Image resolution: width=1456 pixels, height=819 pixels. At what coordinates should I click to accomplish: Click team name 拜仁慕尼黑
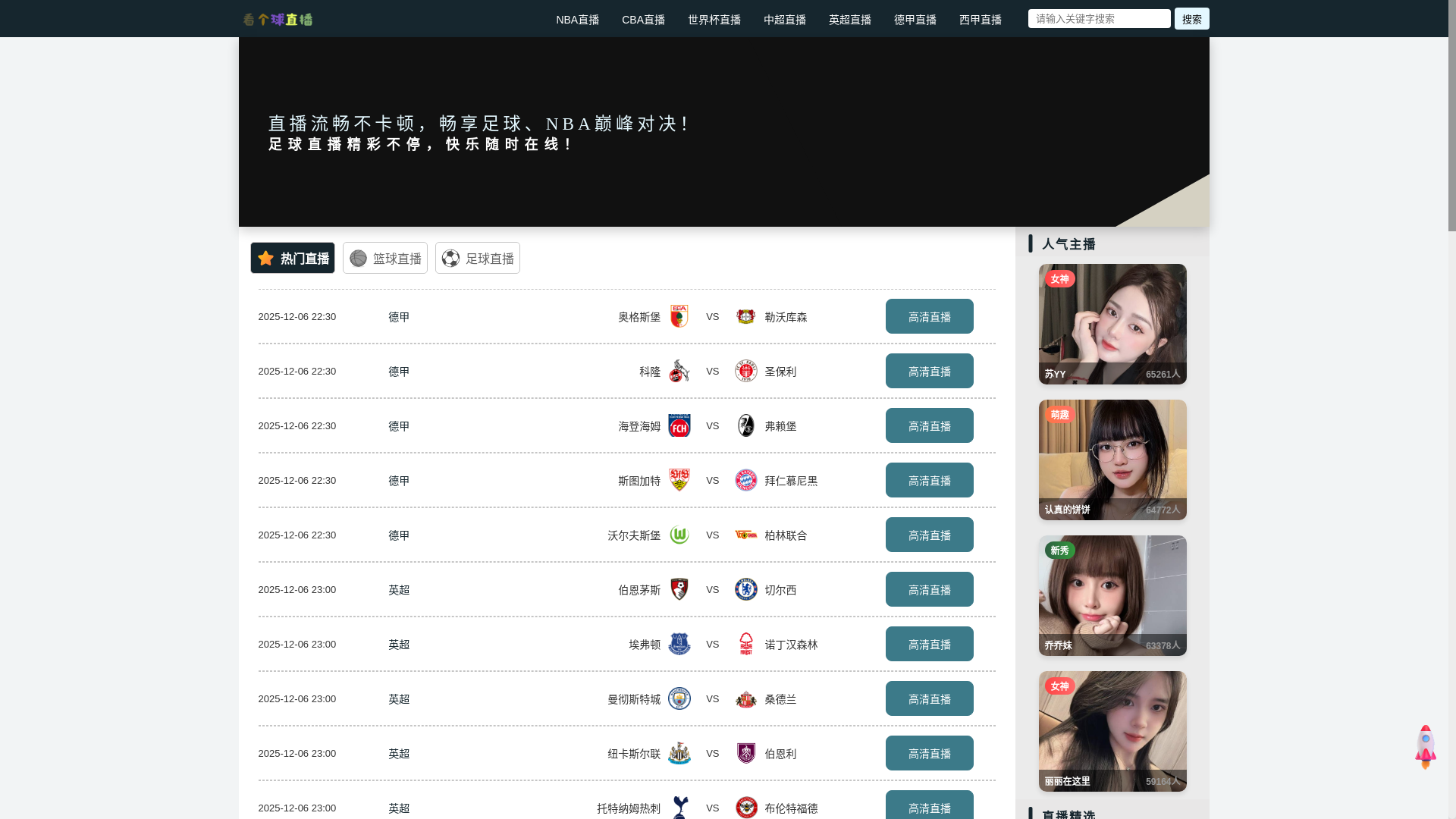point(791,481)
